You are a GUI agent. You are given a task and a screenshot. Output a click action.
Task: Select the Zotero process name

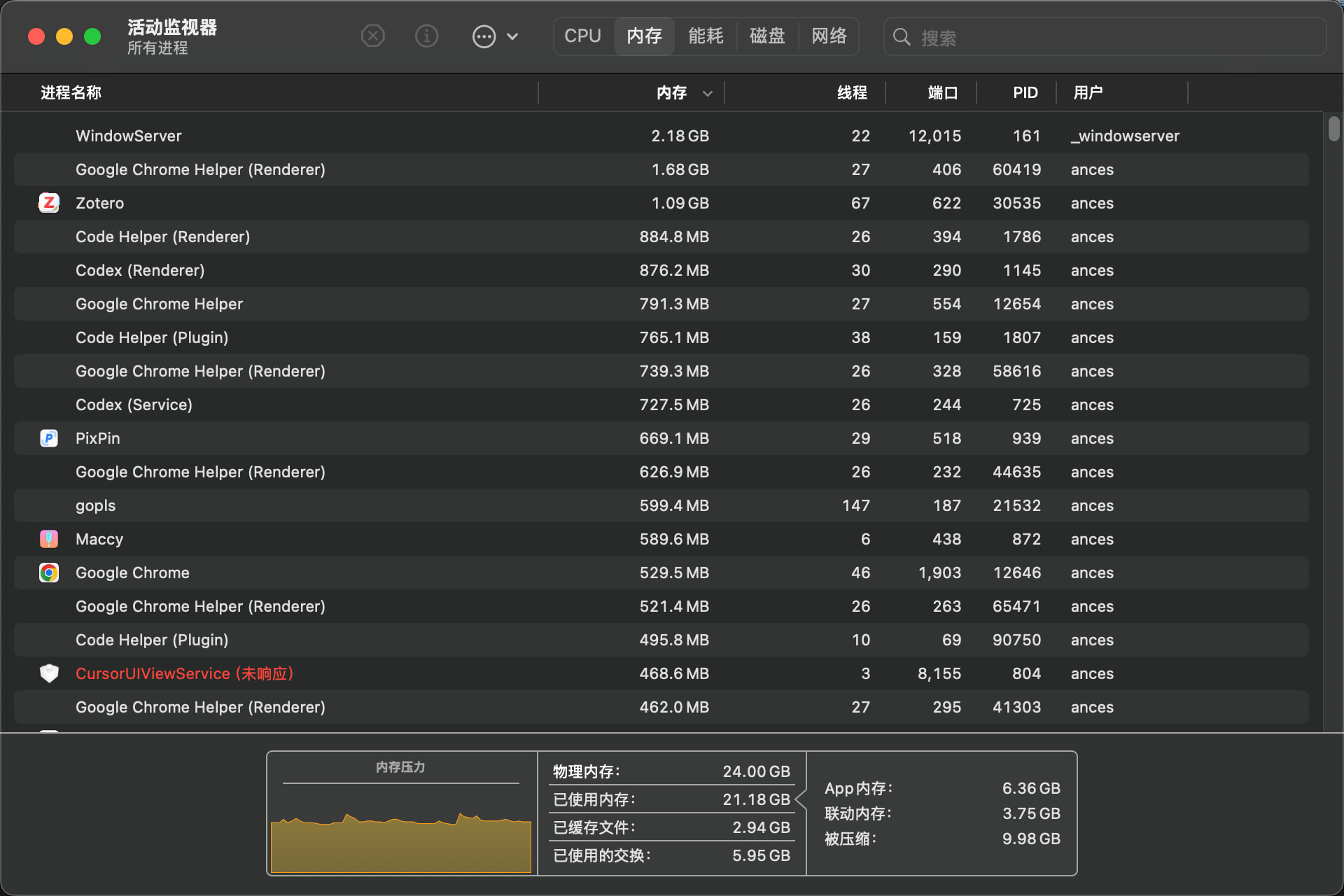(x=99, y=203)
